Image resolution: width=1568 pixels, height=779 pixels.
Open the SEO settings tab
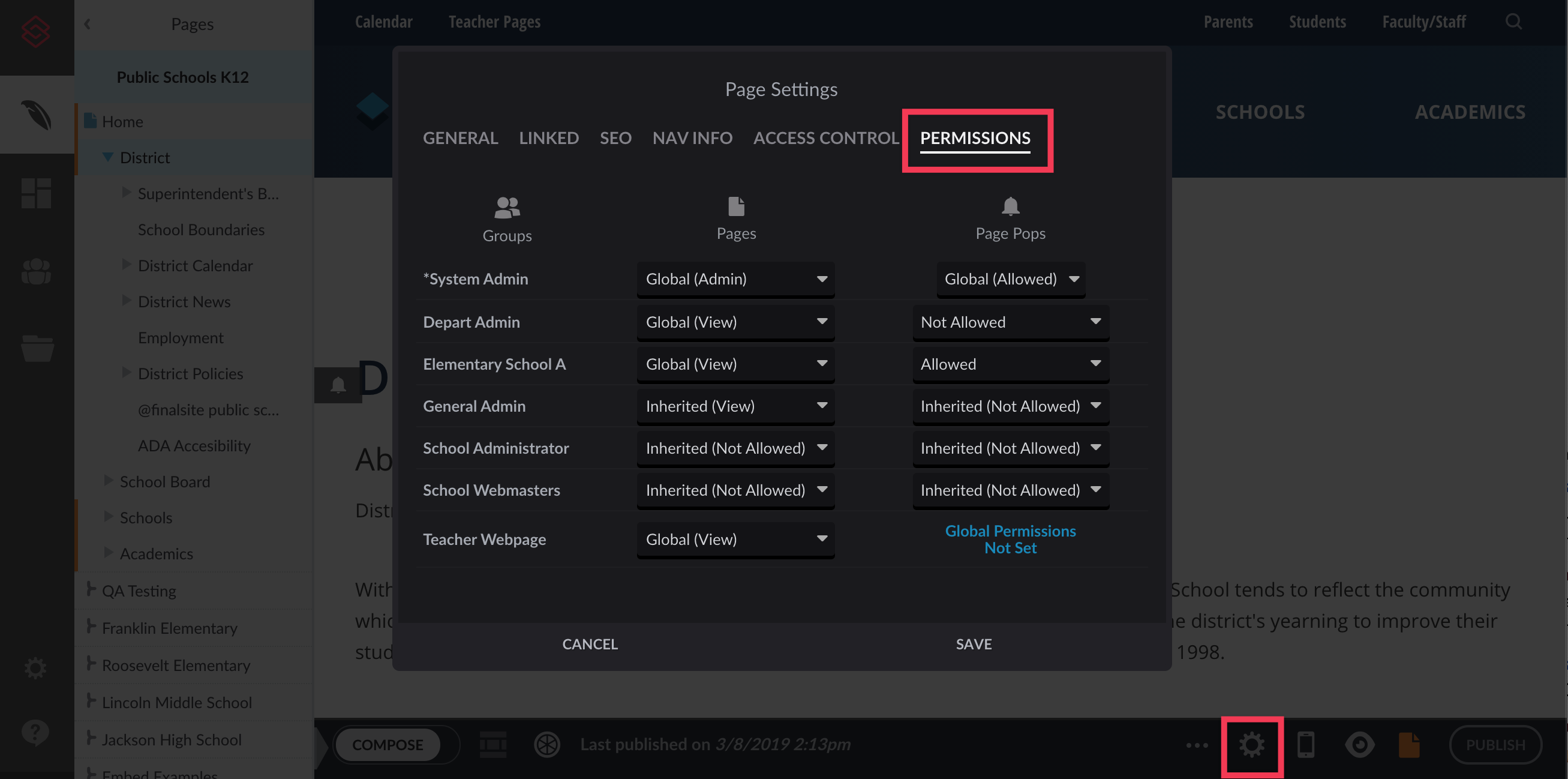pyautogui.click(x=615, y=138)
